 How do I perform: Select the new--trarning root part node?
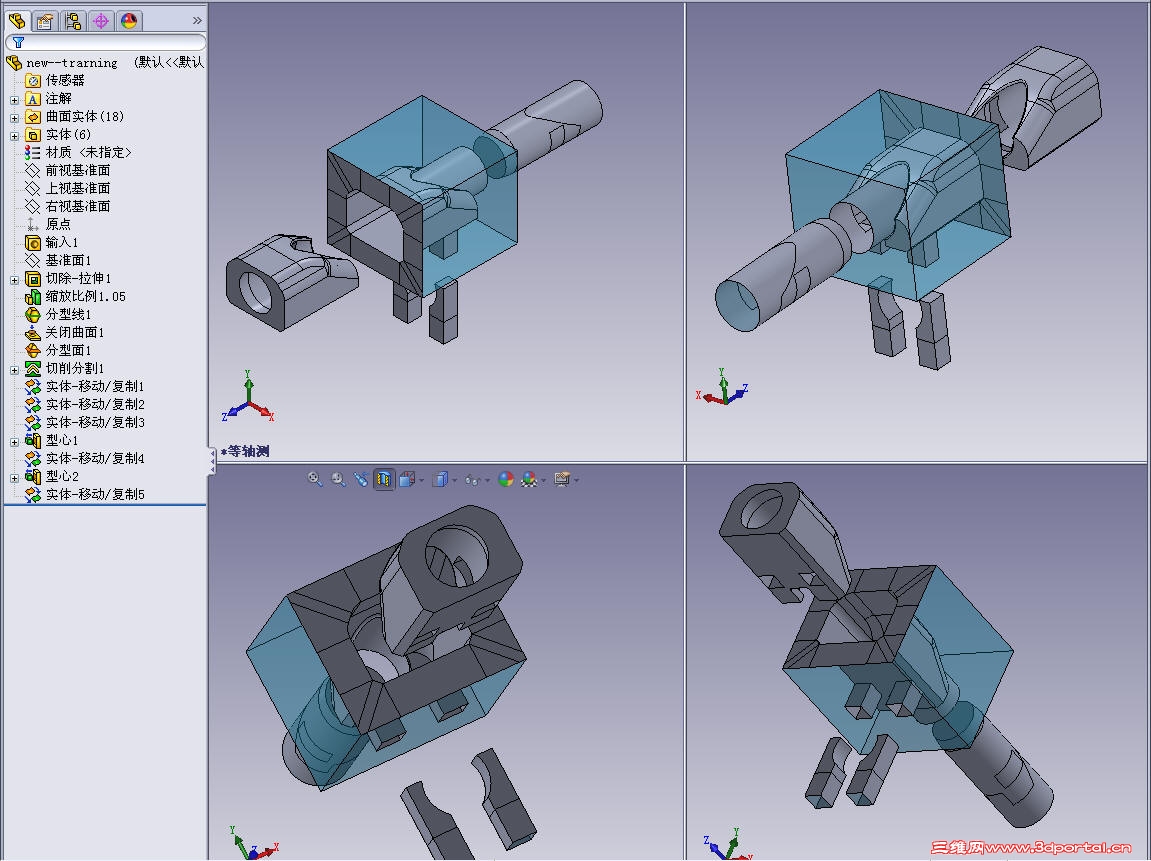tap(72, 62)
